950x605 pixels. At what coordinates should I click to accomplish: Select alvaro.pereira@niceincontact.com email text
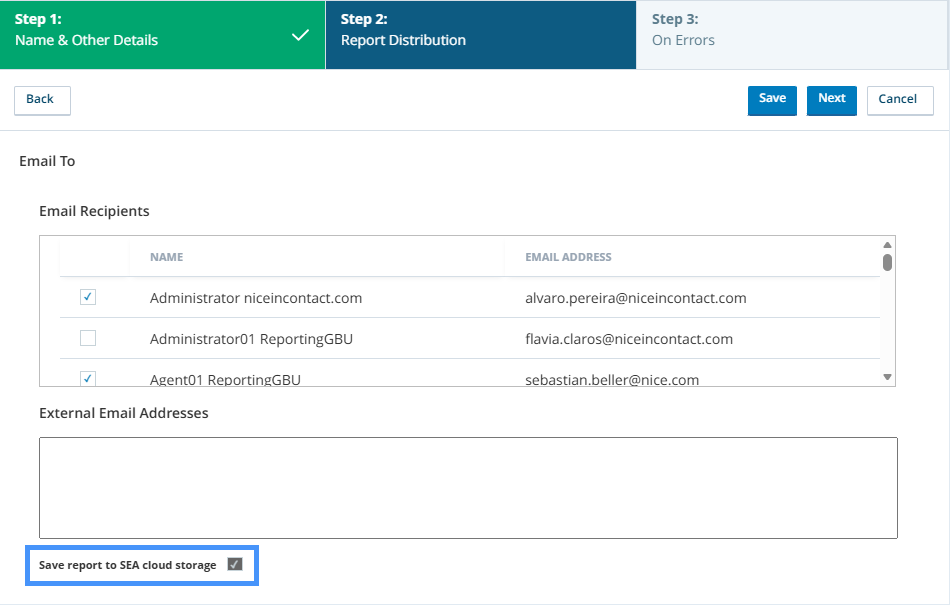(636, 298)
